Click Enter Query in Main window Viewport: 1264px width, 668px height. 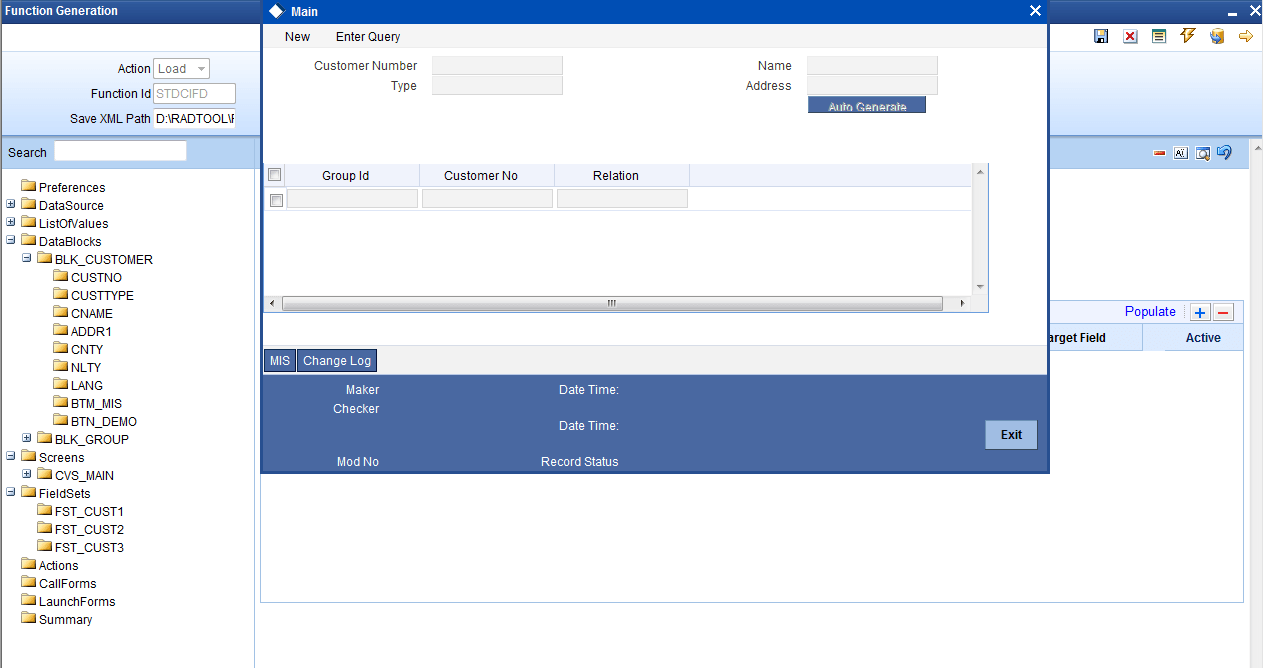(x=368, y=36)
